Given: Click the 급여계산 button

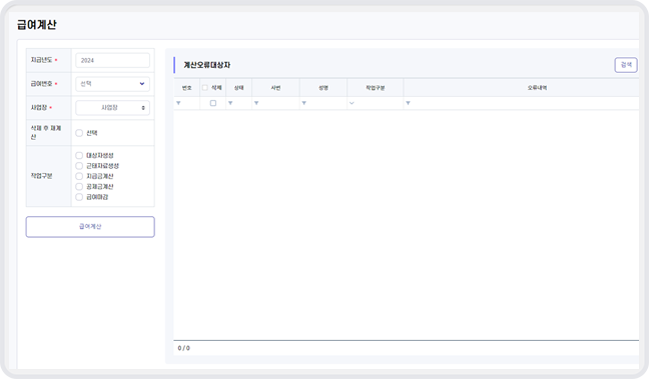Looking at the screenshot, I should pyautogui.click(x=90, y=227).
